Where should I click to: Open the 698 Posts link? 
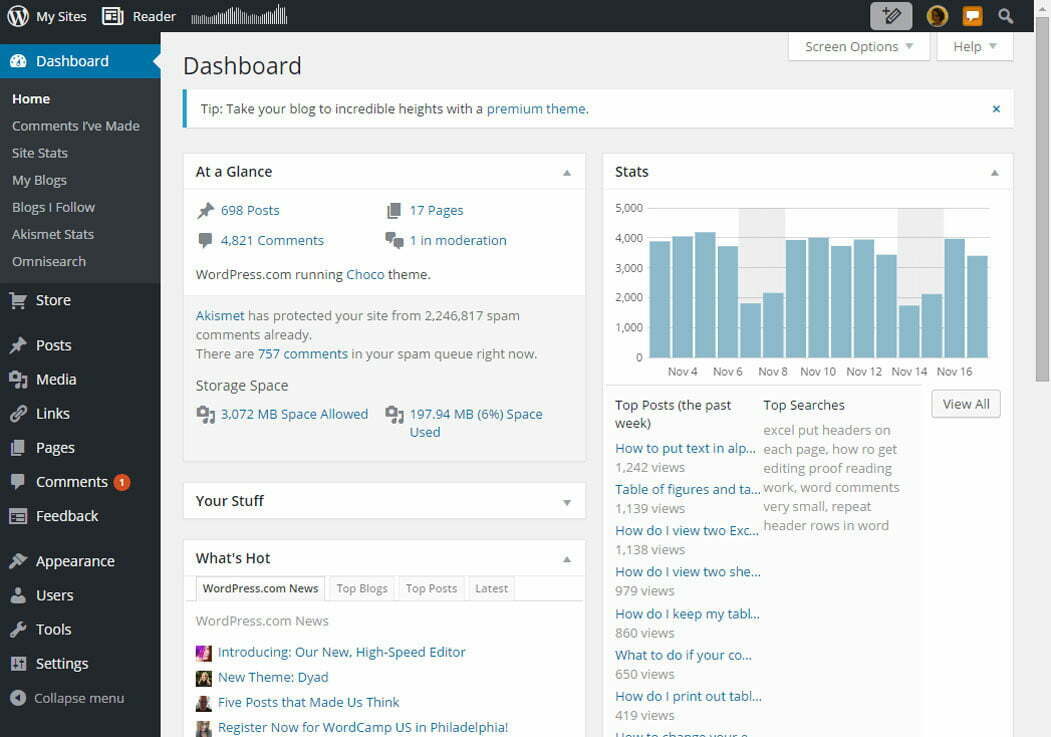coord(250,210)
